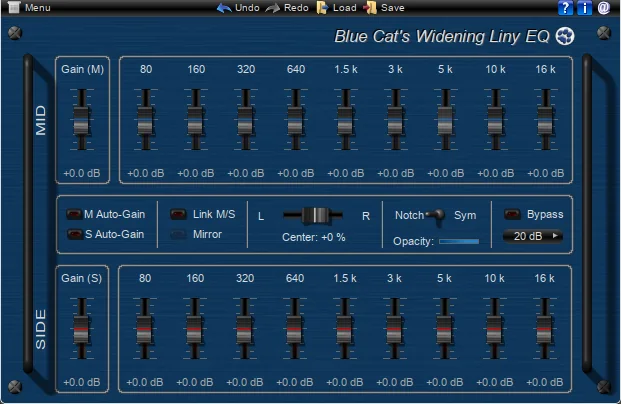Click the Mid 80 Hz +0.0 dB value
This screenshot has height=404, width=621.
click(x=146, y=173)
